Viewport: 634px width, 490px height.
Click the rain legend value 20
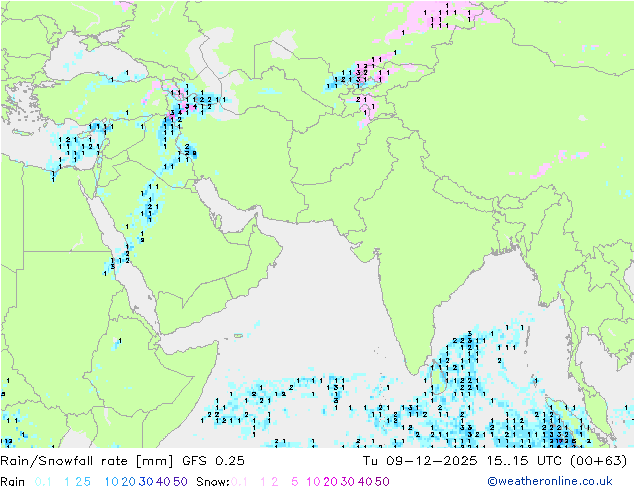click(129, 482)
